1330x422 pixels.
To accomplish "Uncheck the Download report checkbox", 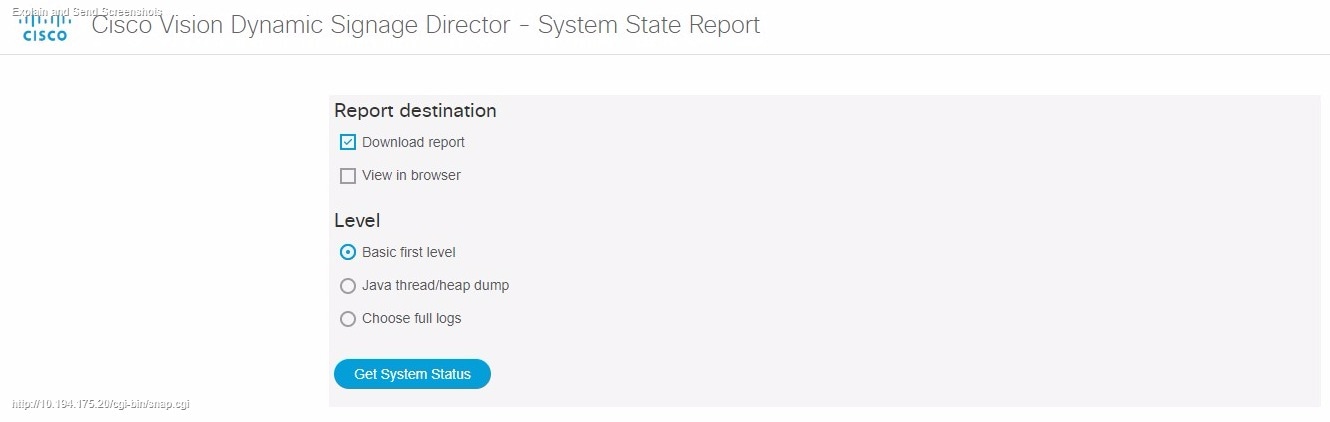I will 348,142.
